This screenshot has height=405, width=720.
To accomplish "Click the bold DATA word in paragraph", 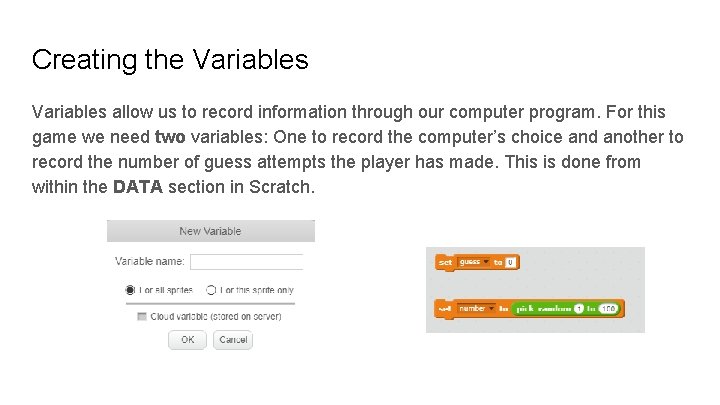I will [137, 186].
